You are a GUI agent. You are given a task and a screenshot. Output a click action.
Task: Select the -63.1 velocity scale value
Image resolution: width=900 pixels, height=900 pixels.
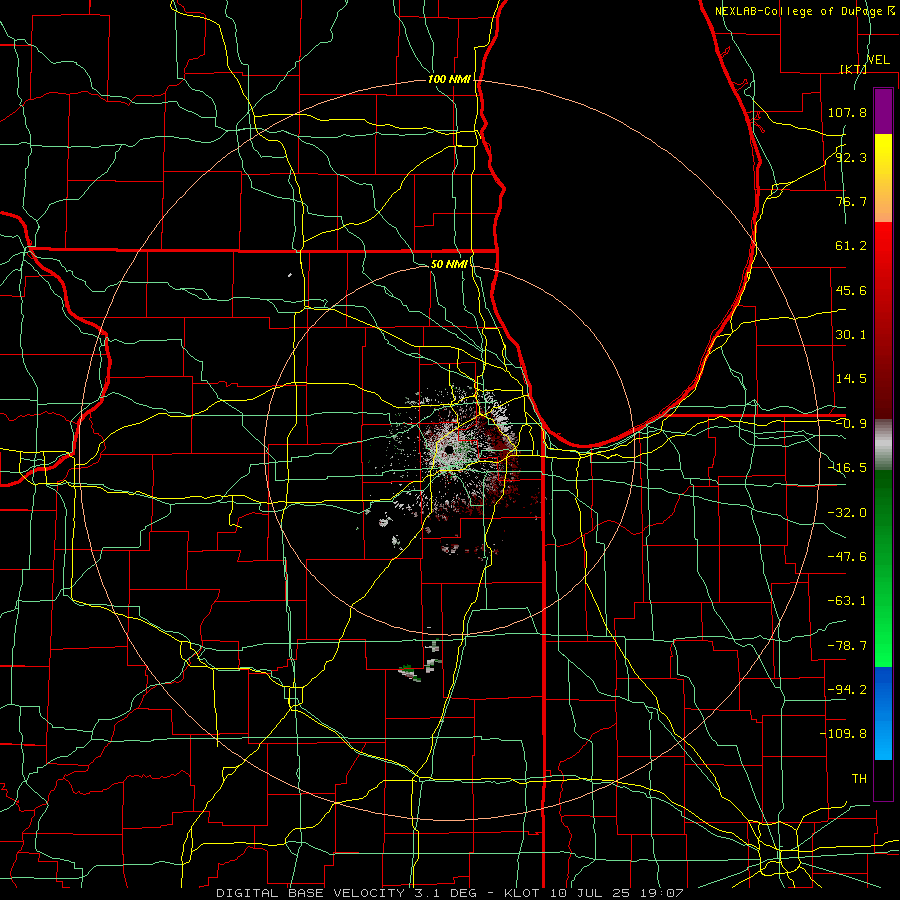point(847,601)
